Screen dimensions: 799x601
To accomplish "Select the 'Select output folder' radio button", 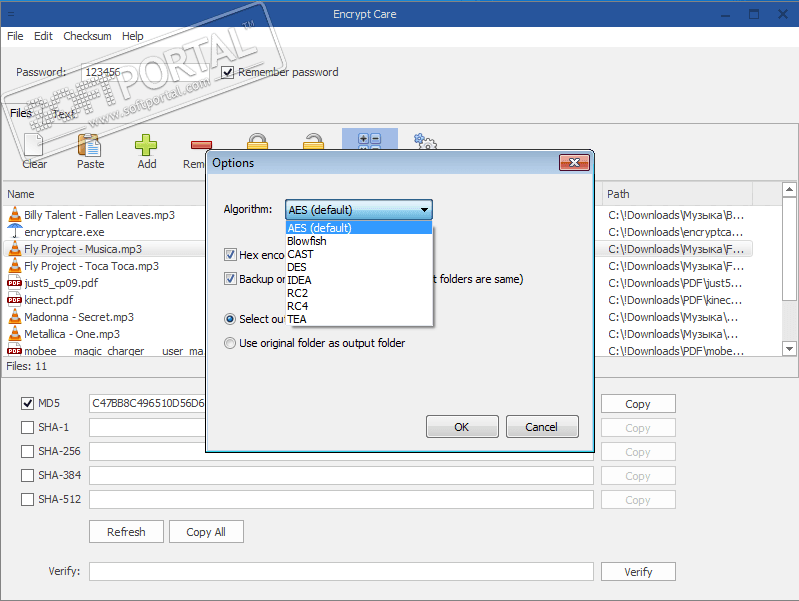I will coord(230,319).
